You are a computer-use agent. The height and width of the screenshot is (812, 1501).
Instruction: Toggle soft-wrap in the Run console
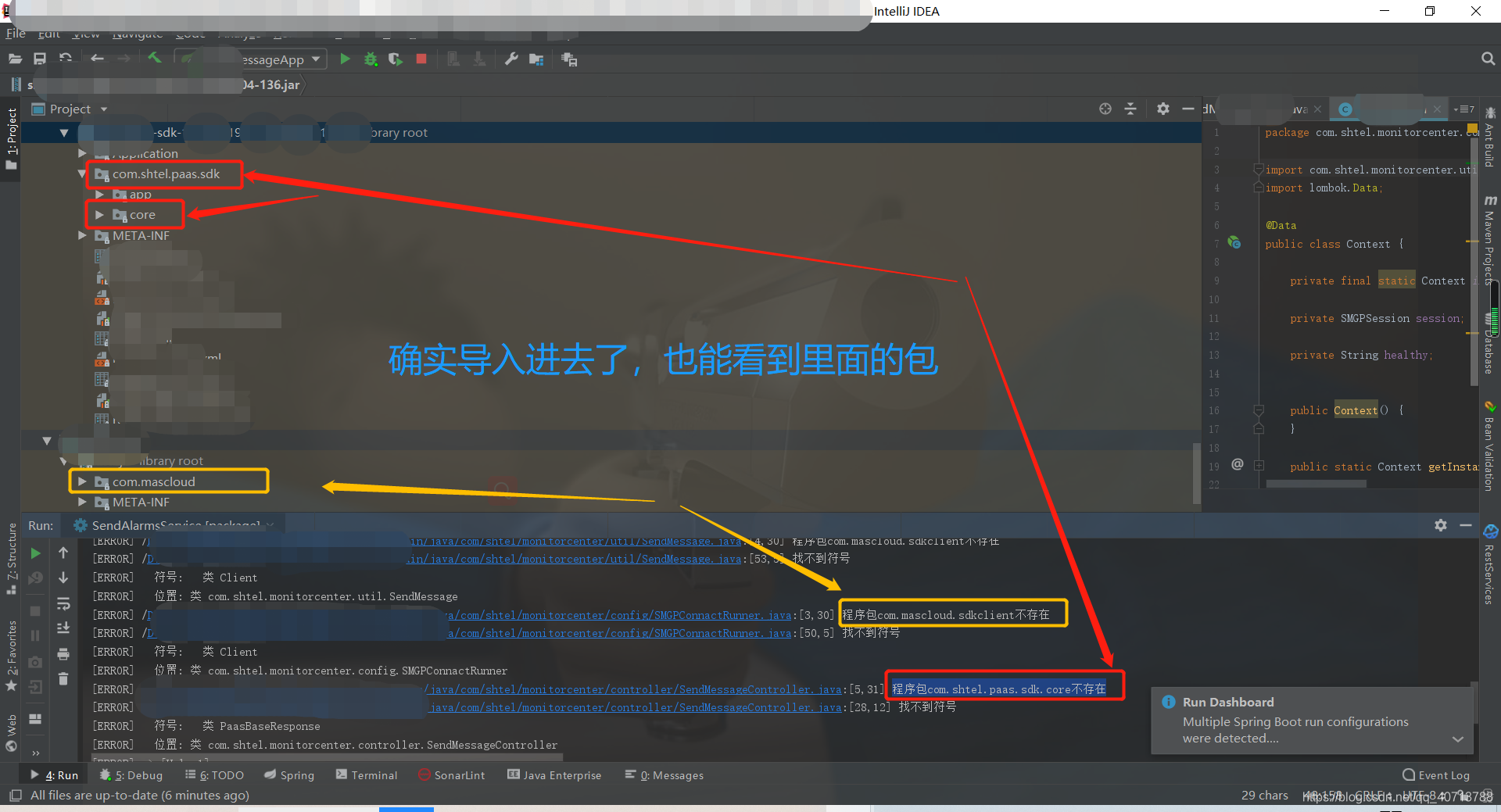pyautogui.click(x=63, y=603)
